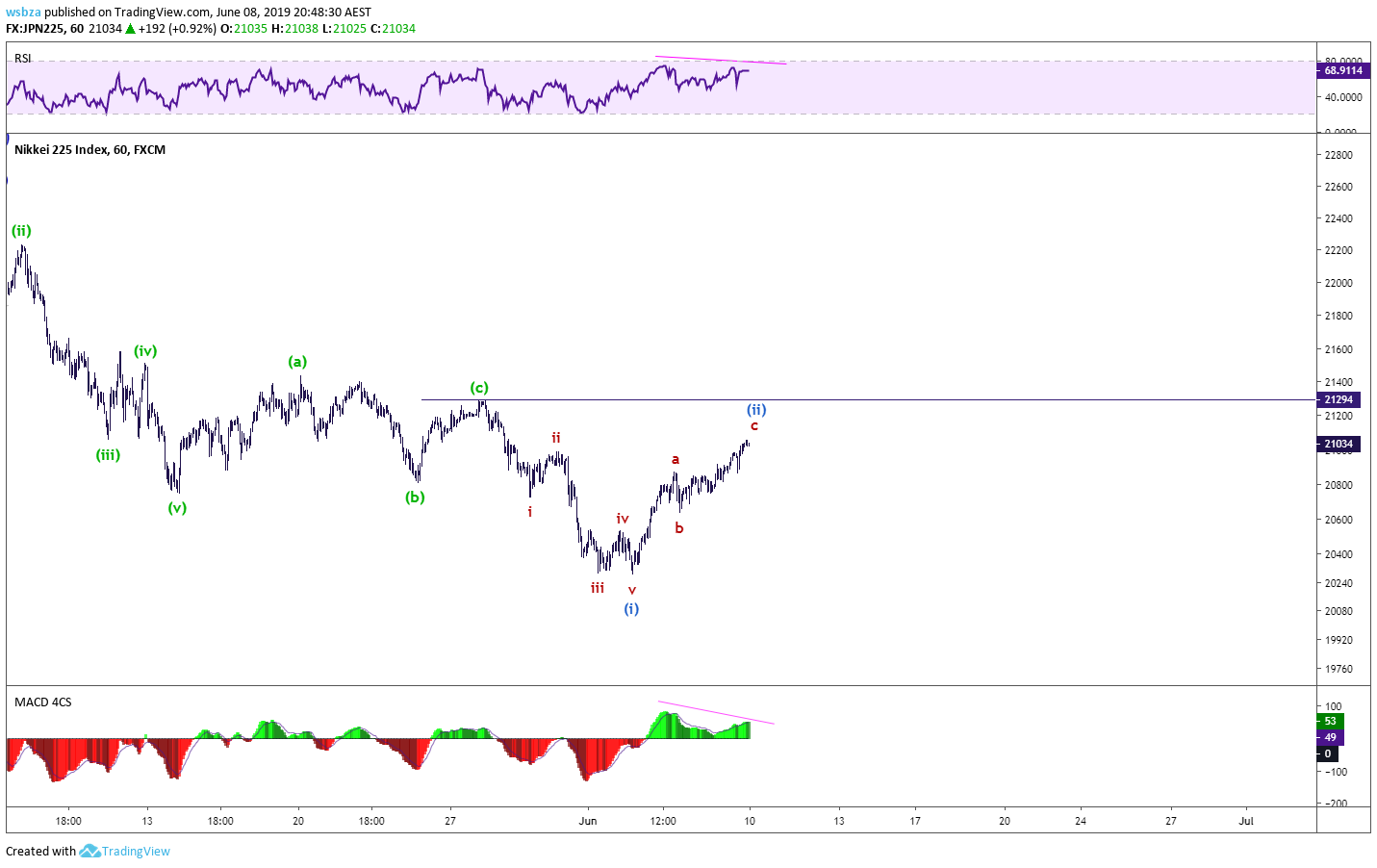Select the +192 (+0.92%) change value
Viewport: 1377px width, 868px height.
[x=177, y=28]
